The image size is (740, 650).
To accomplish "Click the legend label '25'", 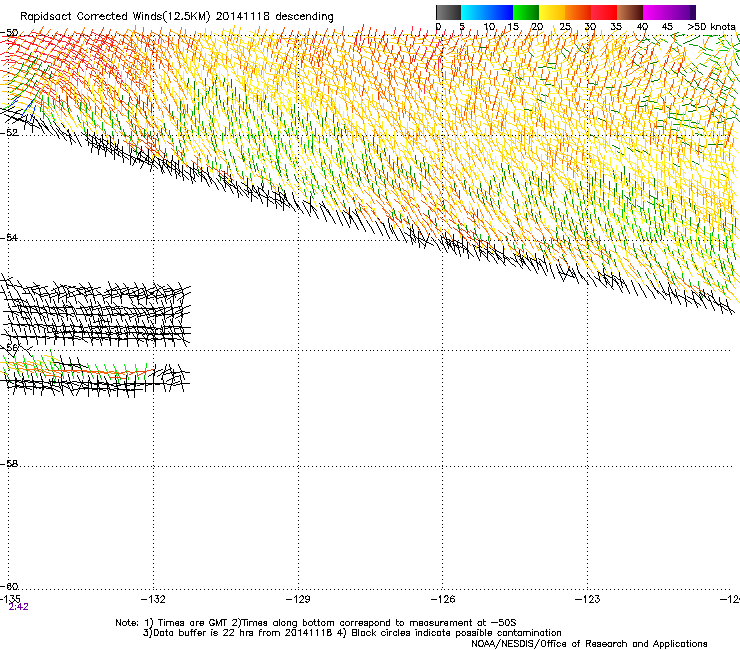I will pyautogui.click(x=565, y=27).
